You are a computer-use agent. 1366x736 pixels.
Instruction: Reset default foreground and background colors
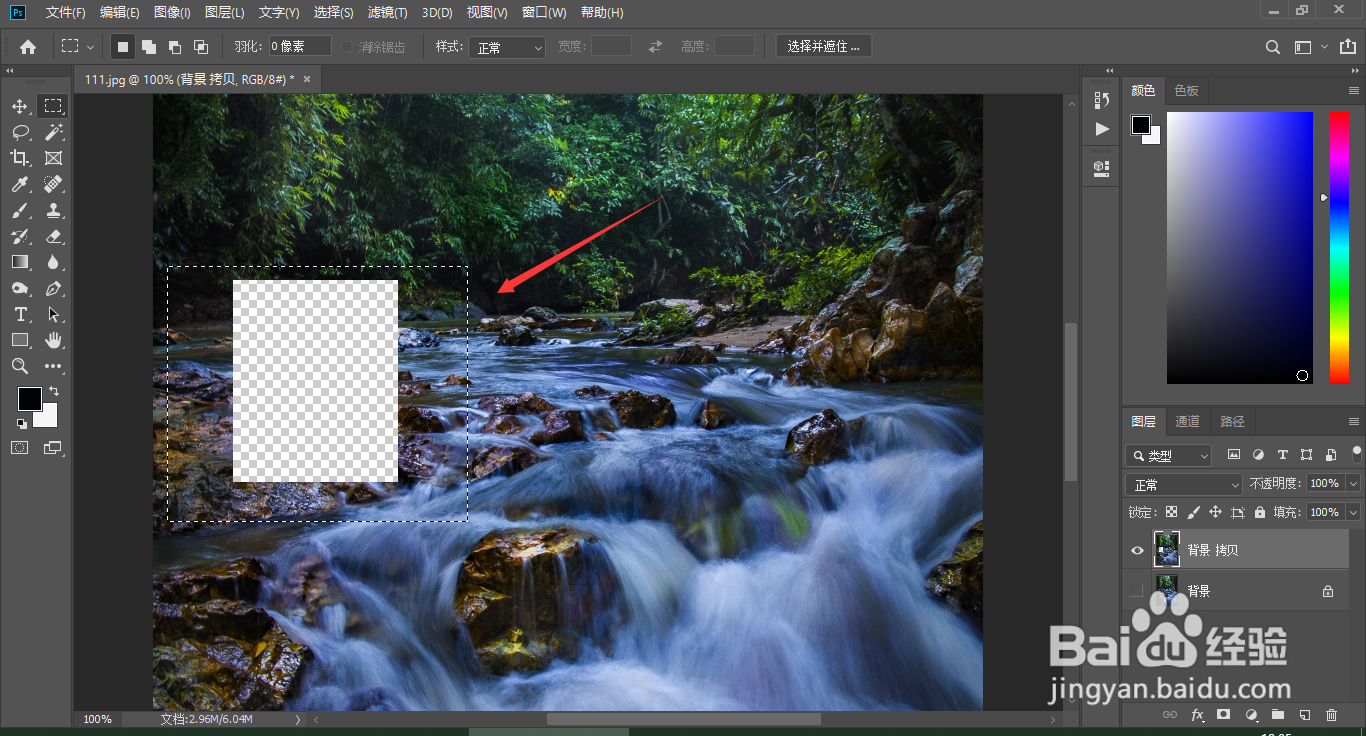click(x=21, y=424)
